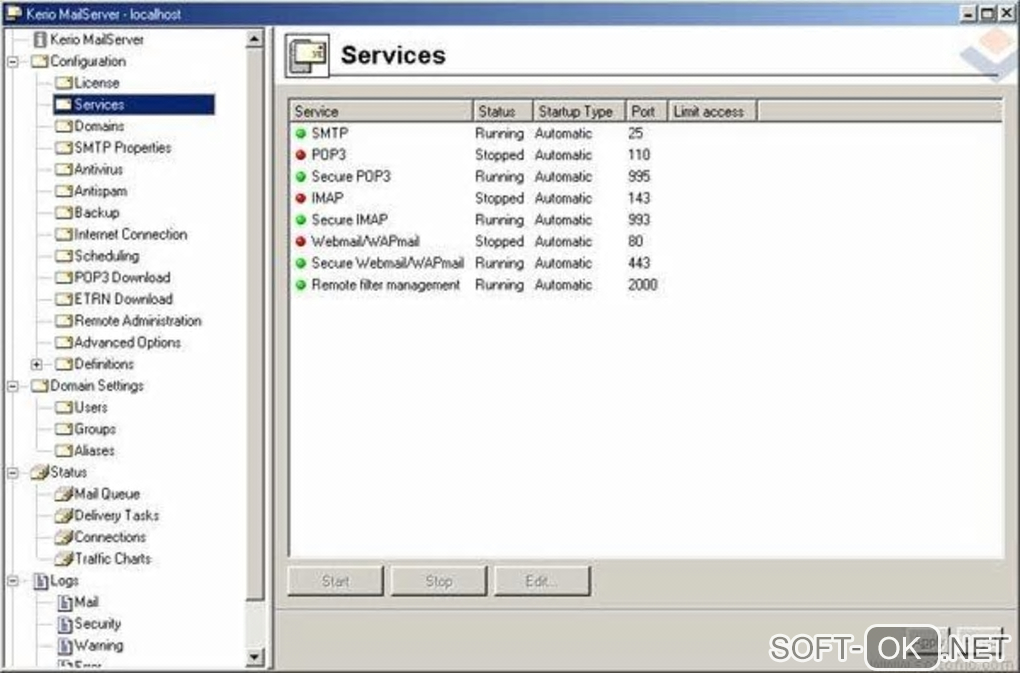The image size is (1020, 673).
Task: Click the red status dot for IMAP
Action: 301,198
